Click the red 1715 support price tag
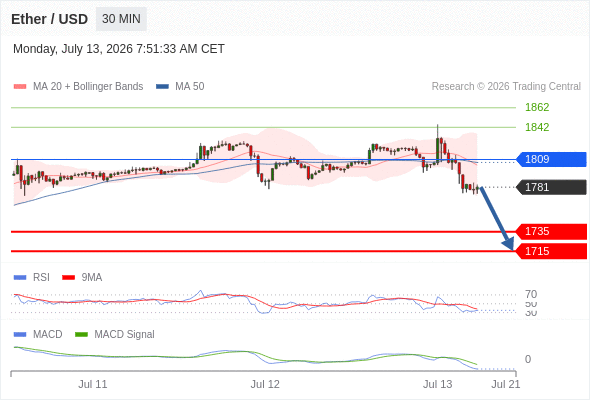This screenshot has height=400, width=590. (551, 251)
